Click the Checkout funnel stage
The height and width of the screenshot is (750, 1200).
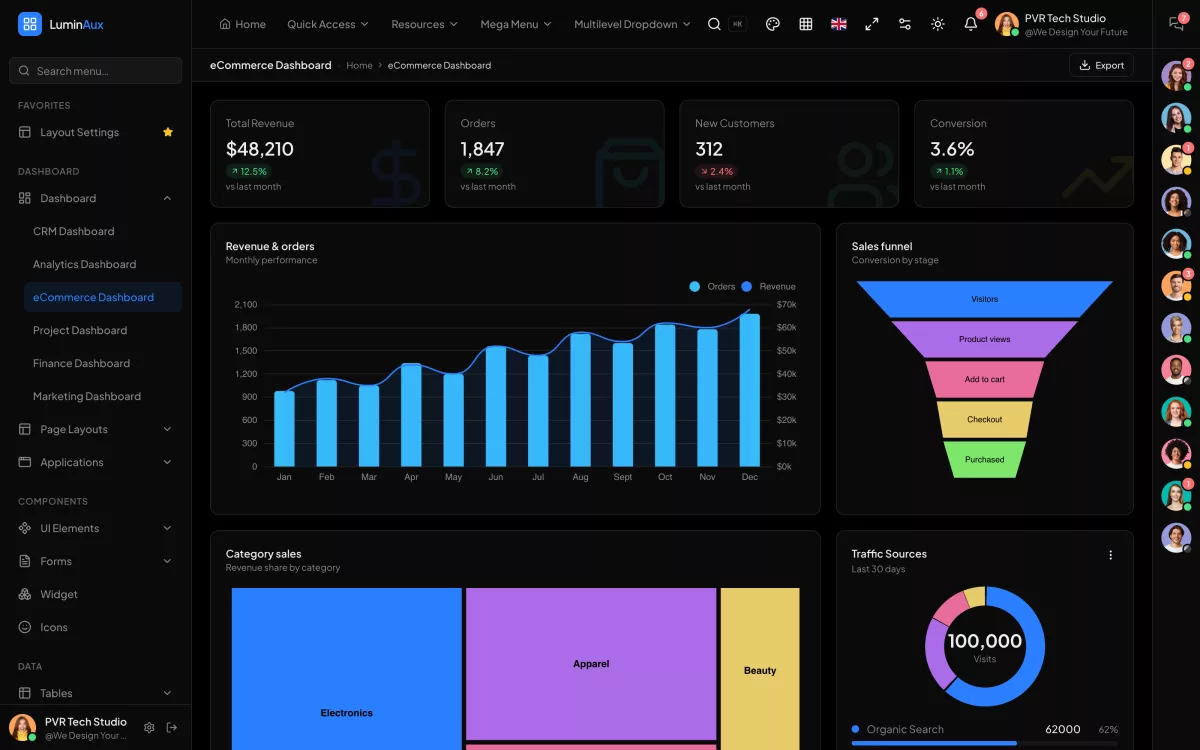984,419
